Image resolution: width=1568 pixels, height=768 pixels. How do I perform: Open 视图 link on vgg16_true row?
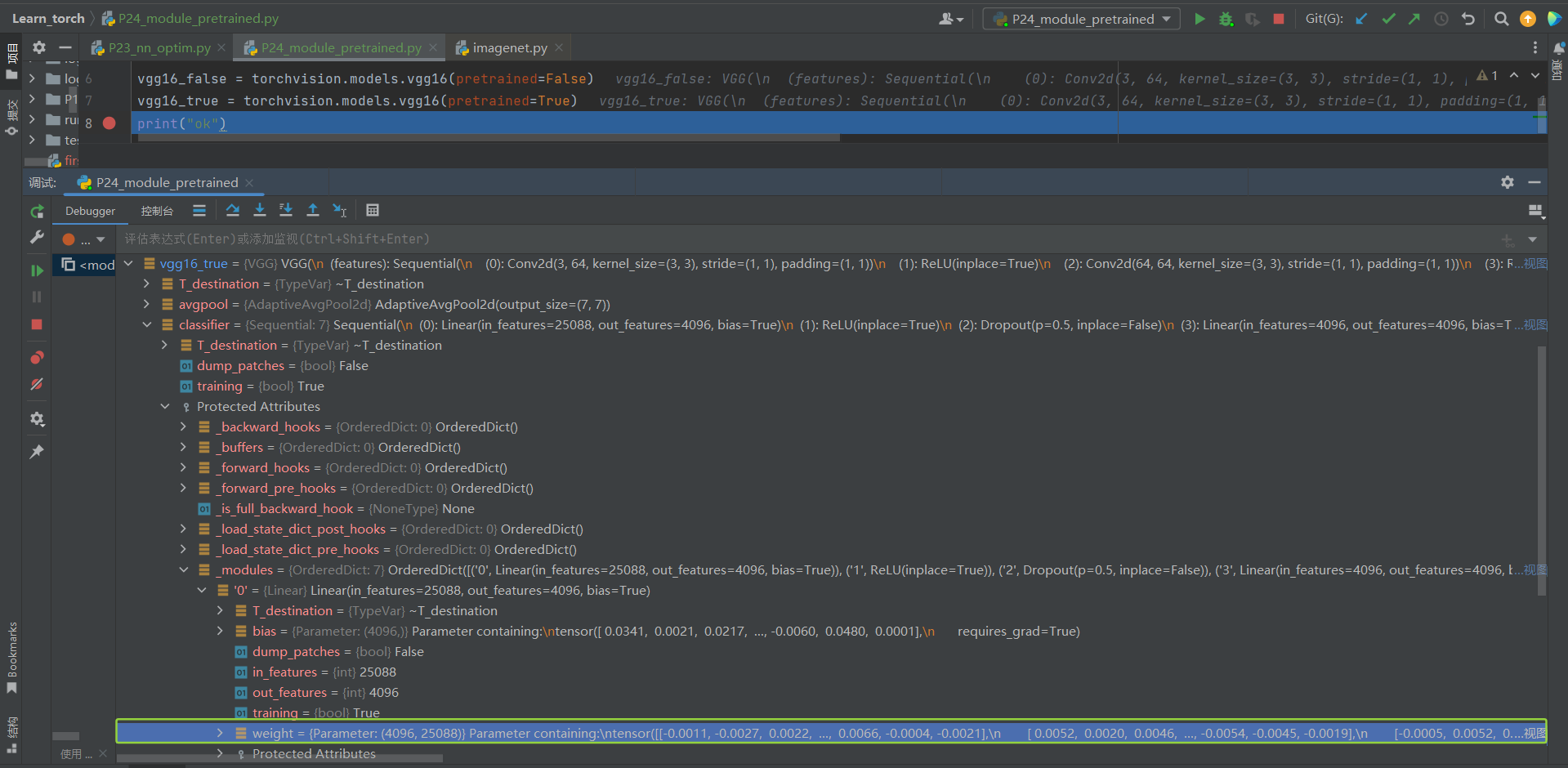[x=1535, y=264]
